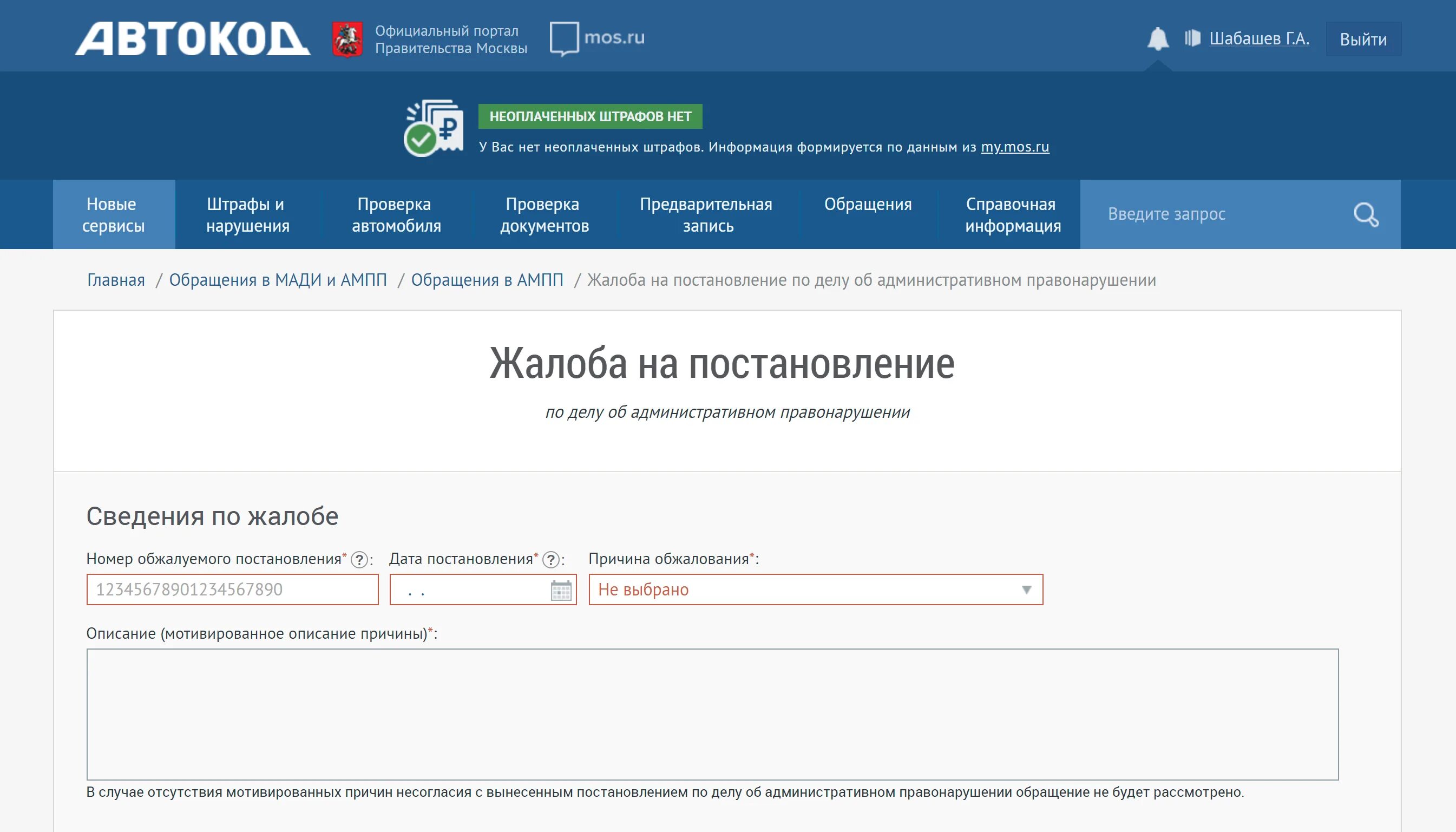Open user profile Шабашев Г.А.

[1258, 39]
